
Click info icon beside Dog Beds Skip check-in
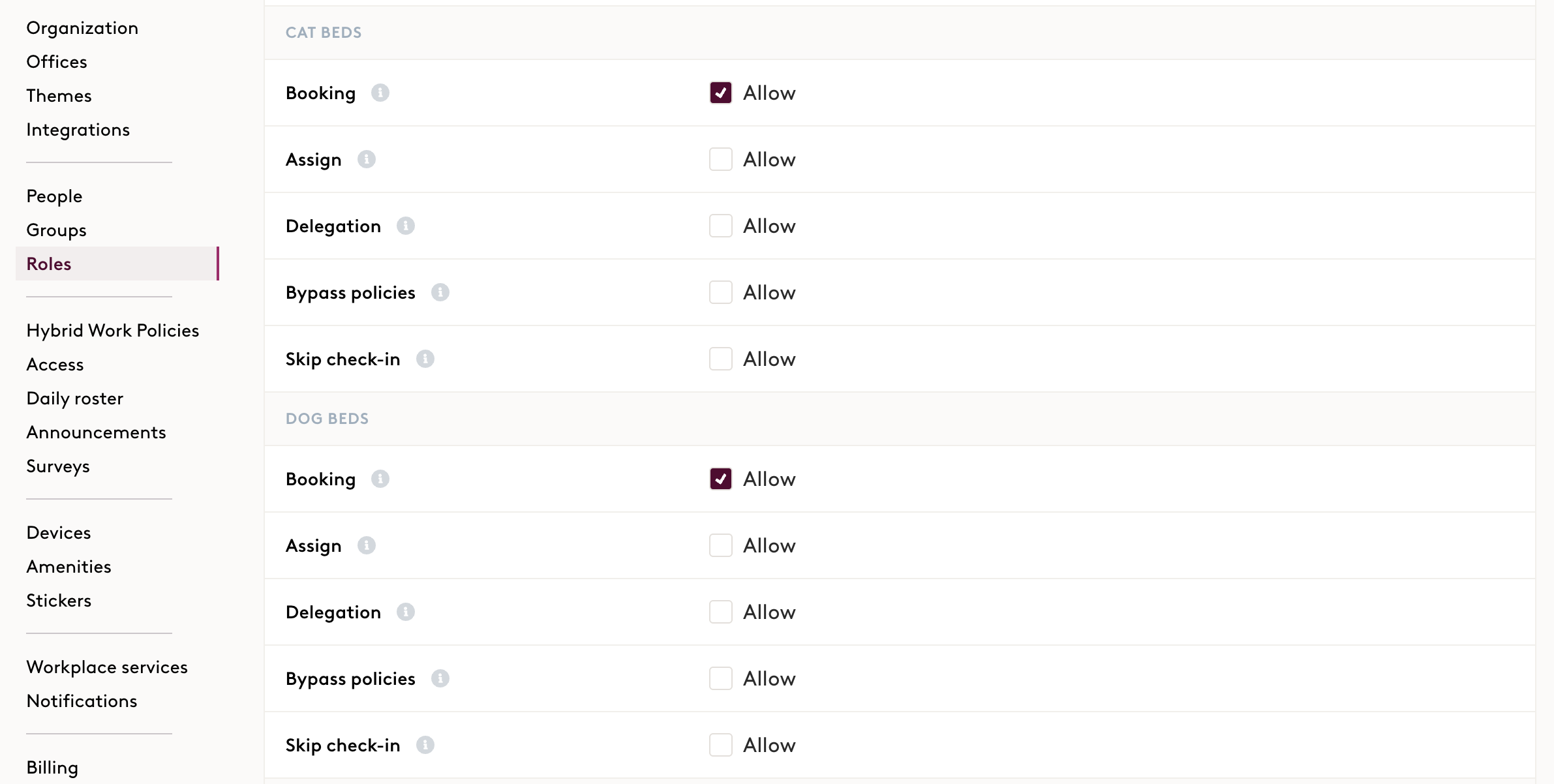click(x=425, y=746)
